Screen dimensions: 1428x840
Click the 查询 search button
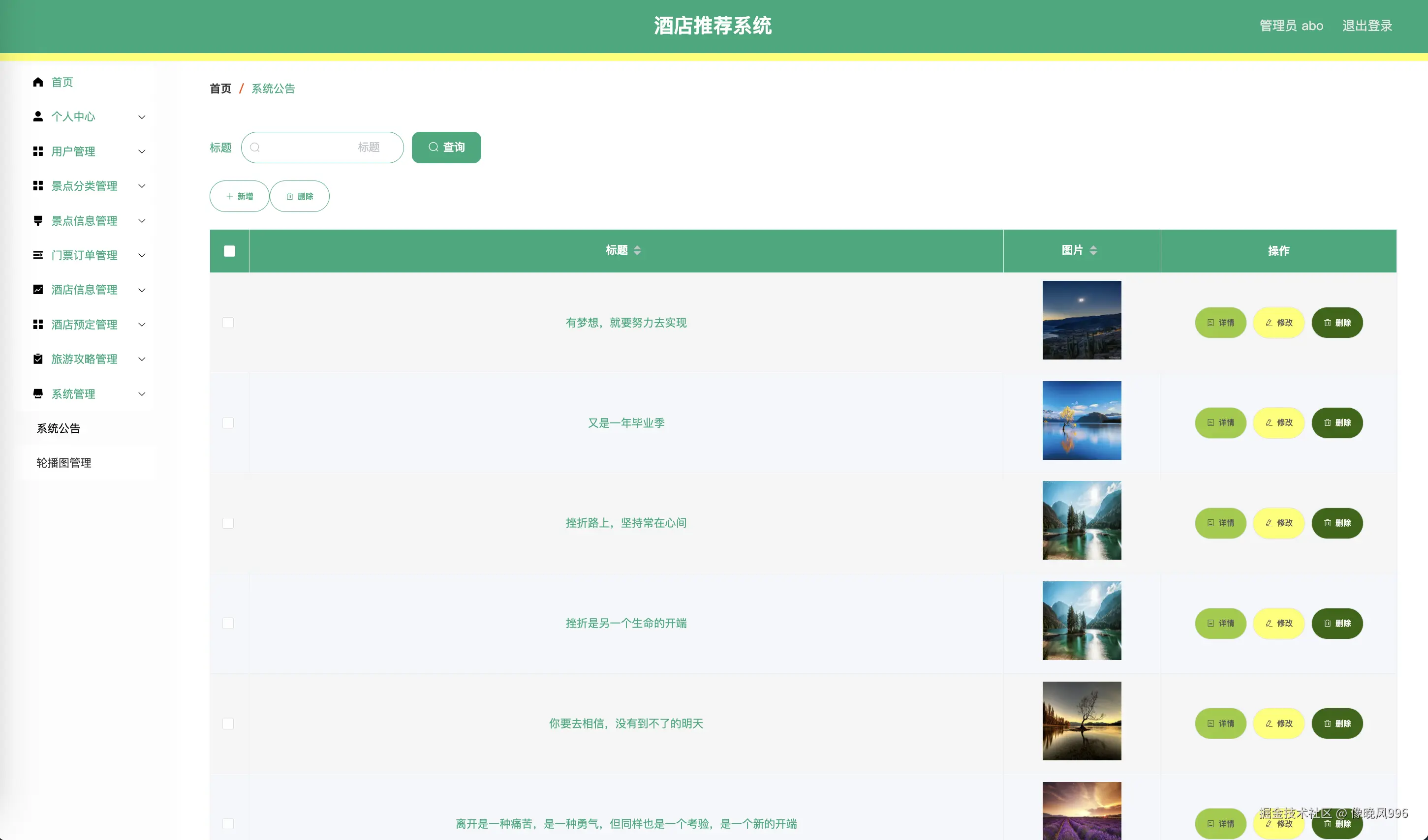tap(446, 147)
